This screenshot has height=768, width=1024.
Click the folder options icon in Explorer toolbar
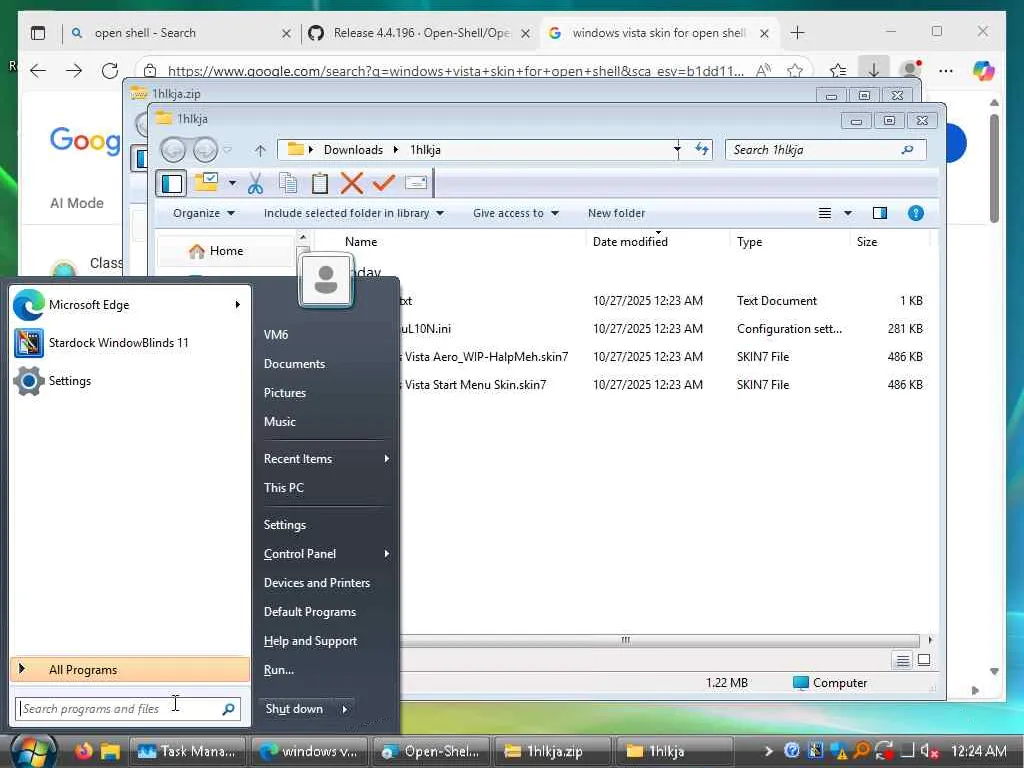[x=207, y=182]
